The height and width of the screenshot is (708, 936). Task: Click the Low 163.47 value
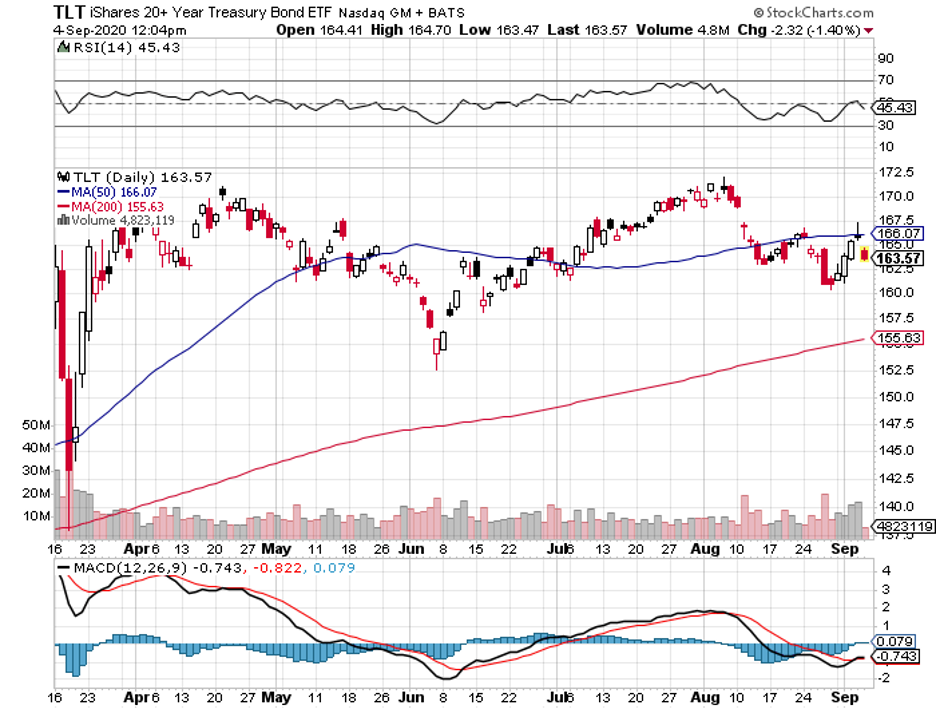[499, 30]
